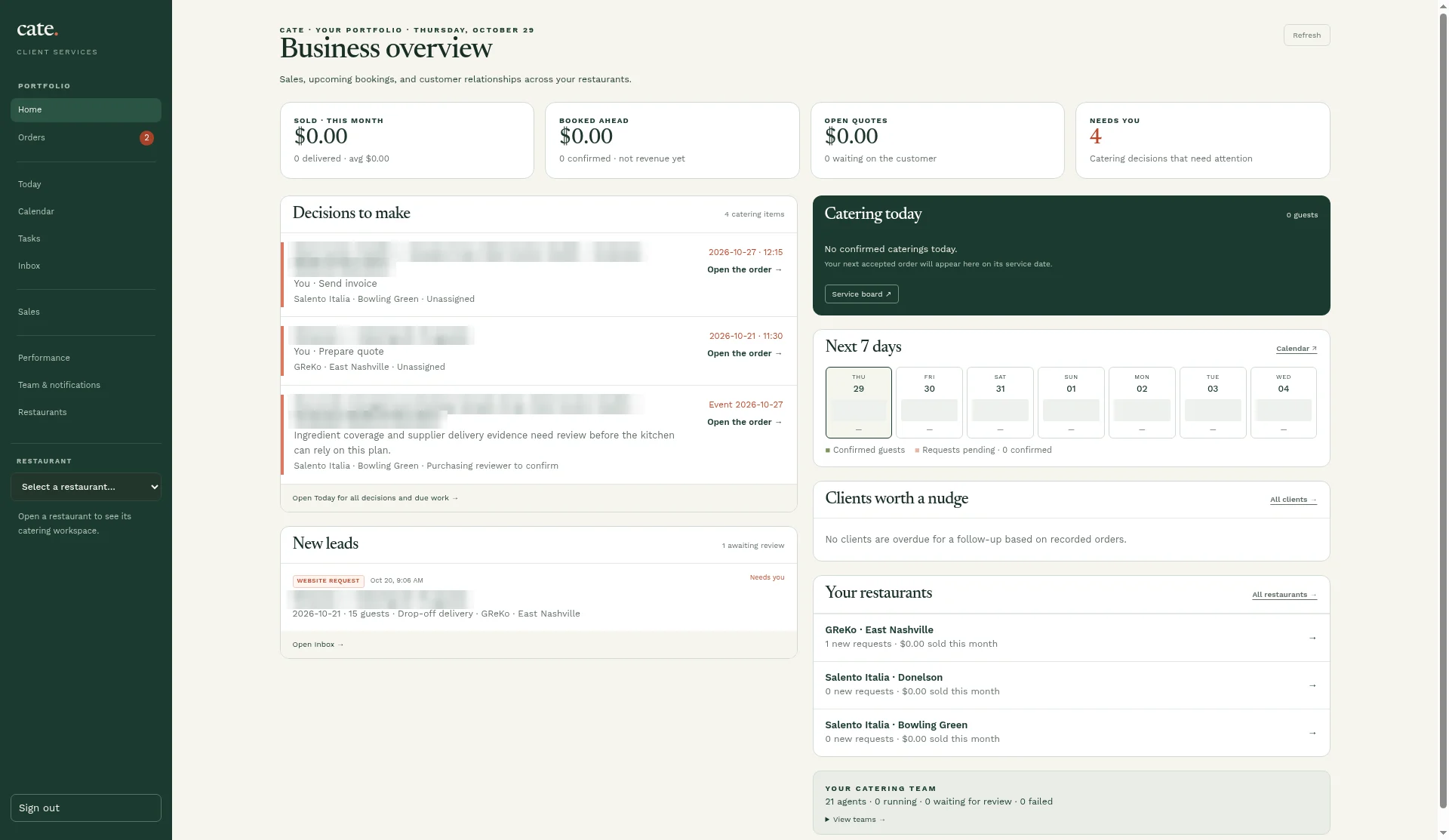Open the GReKo East Nashville restaurant arrow

coord(1312,638)
